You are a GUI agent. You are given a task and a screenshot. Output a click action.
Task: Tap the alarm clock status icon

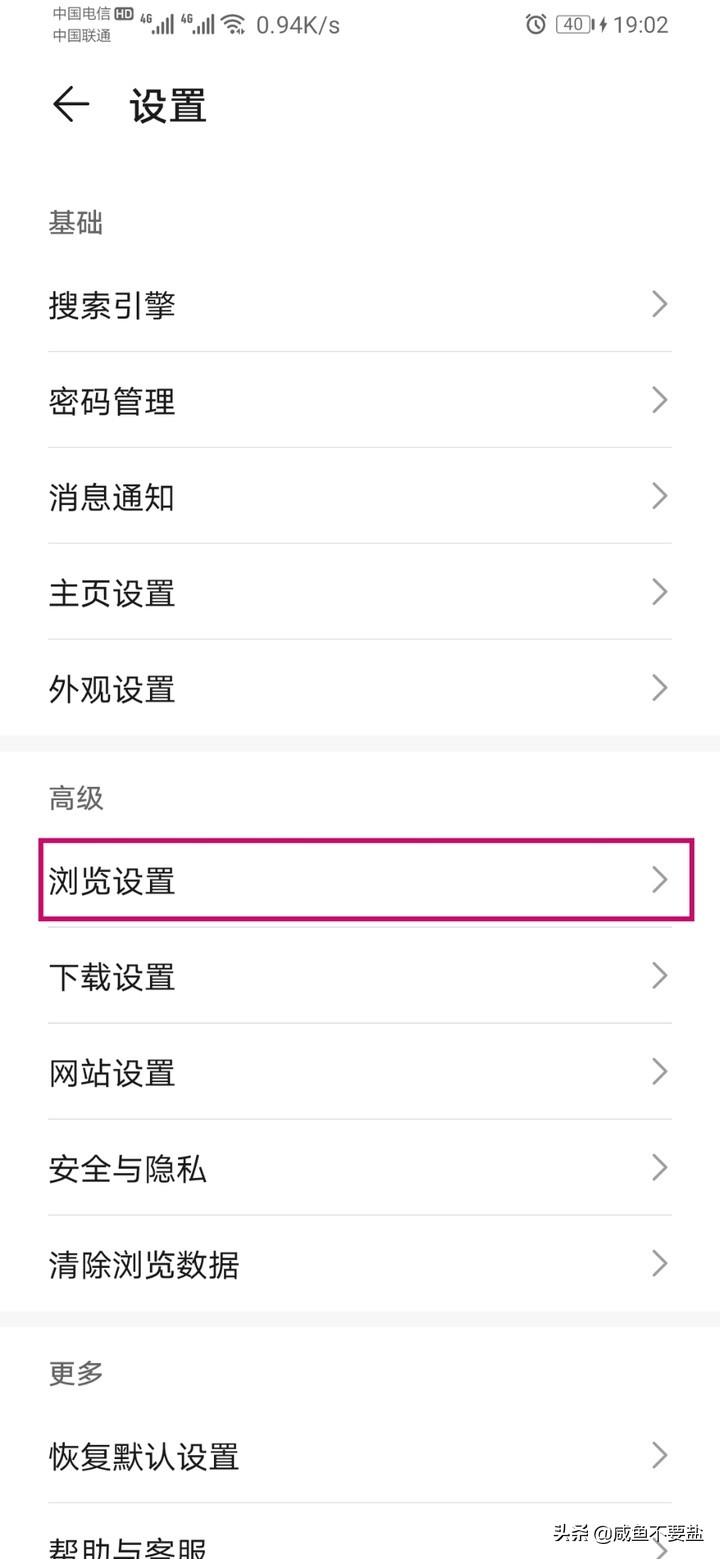[x=537, y=24]
